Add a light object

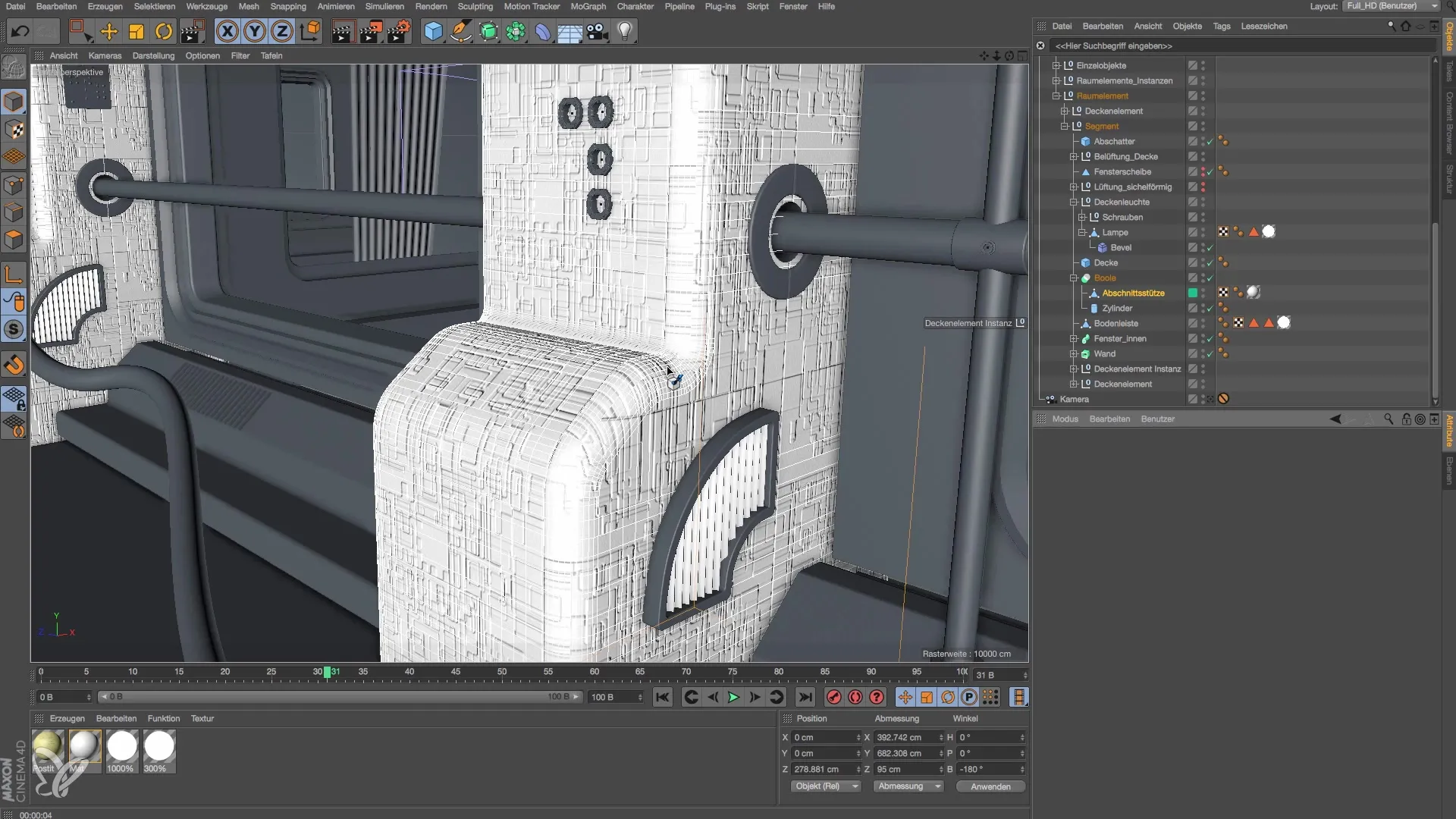(625, 31)
